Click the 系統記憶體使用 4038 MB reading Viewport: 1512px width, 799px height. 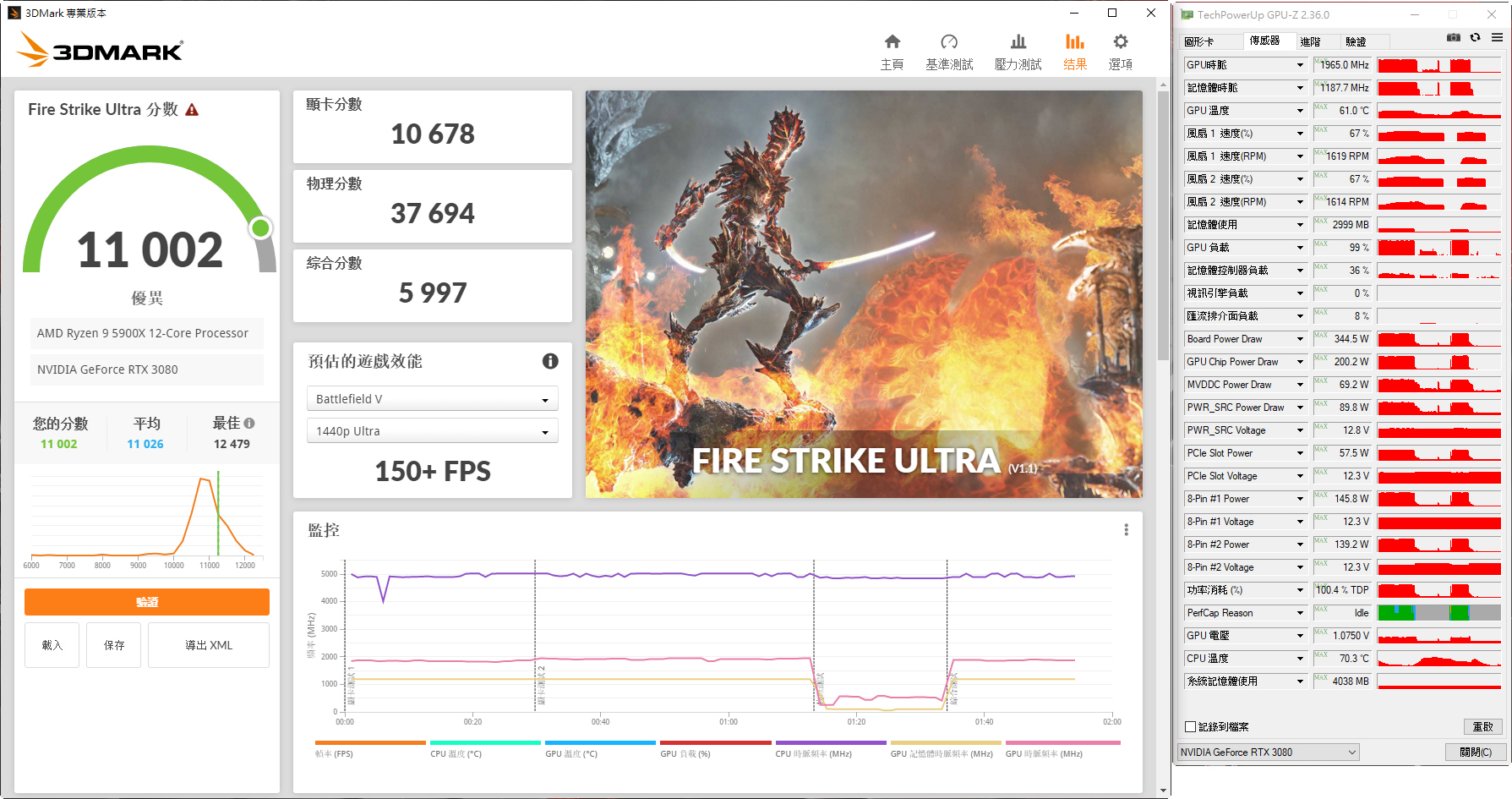coord(1342,681)
